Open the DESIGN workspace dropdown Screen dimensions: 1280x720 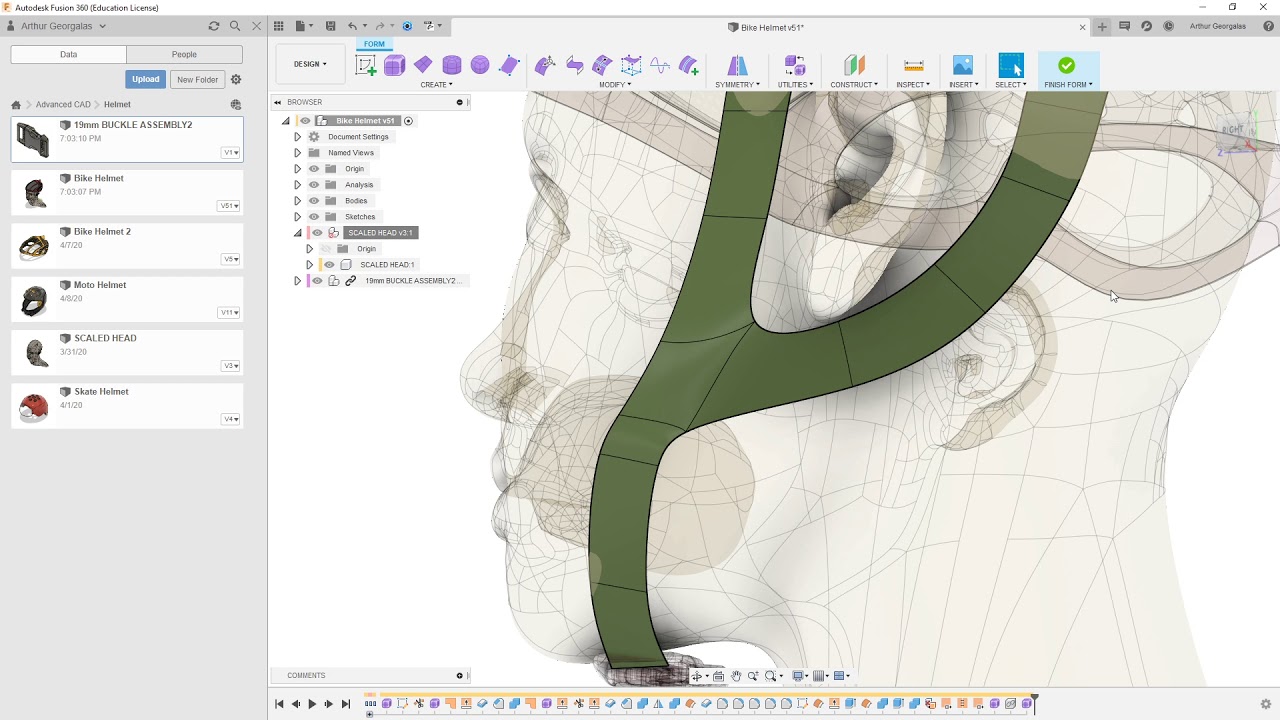click(310, 64)
